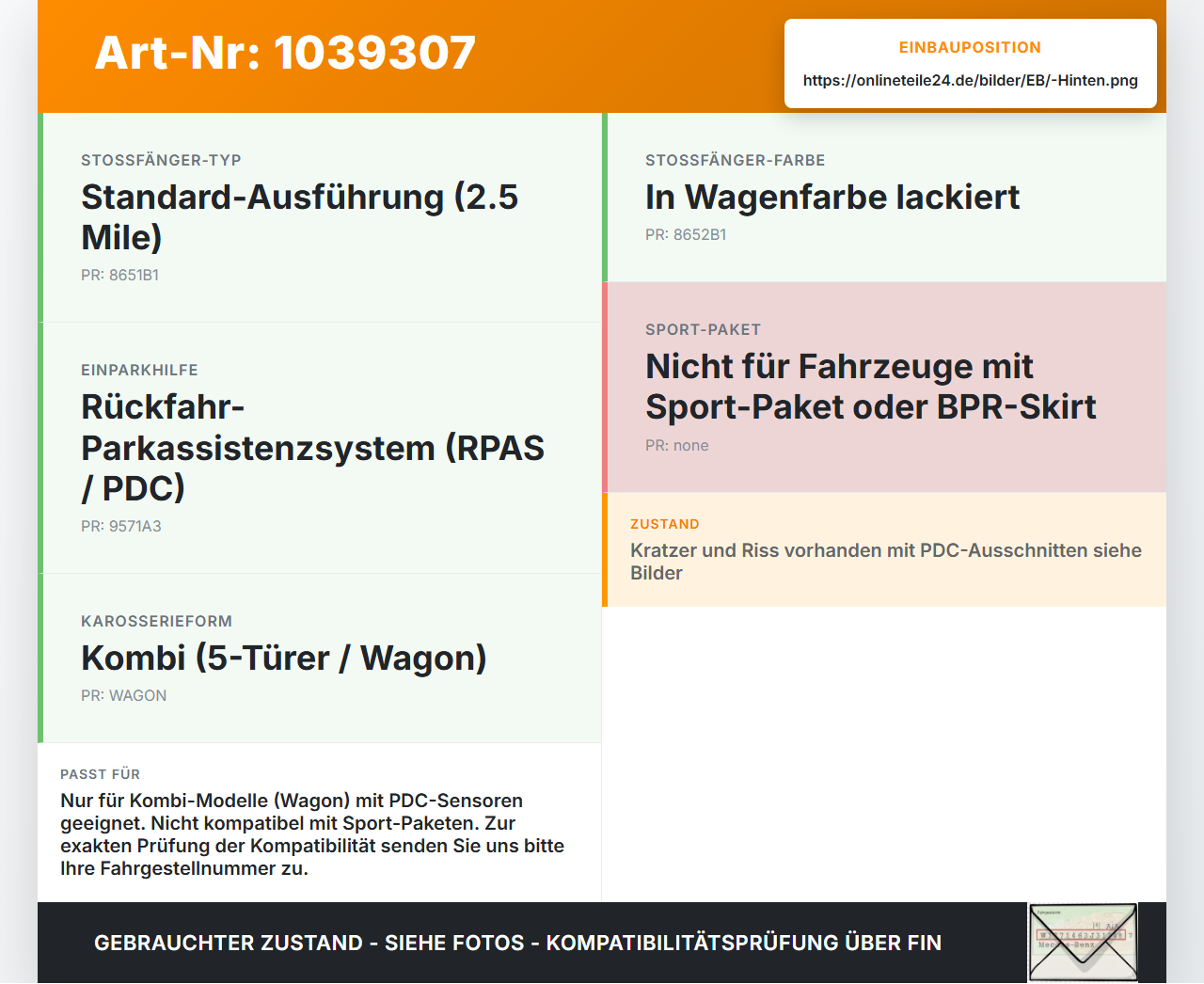Click the PR: WAGON code

tap(123, 695)
